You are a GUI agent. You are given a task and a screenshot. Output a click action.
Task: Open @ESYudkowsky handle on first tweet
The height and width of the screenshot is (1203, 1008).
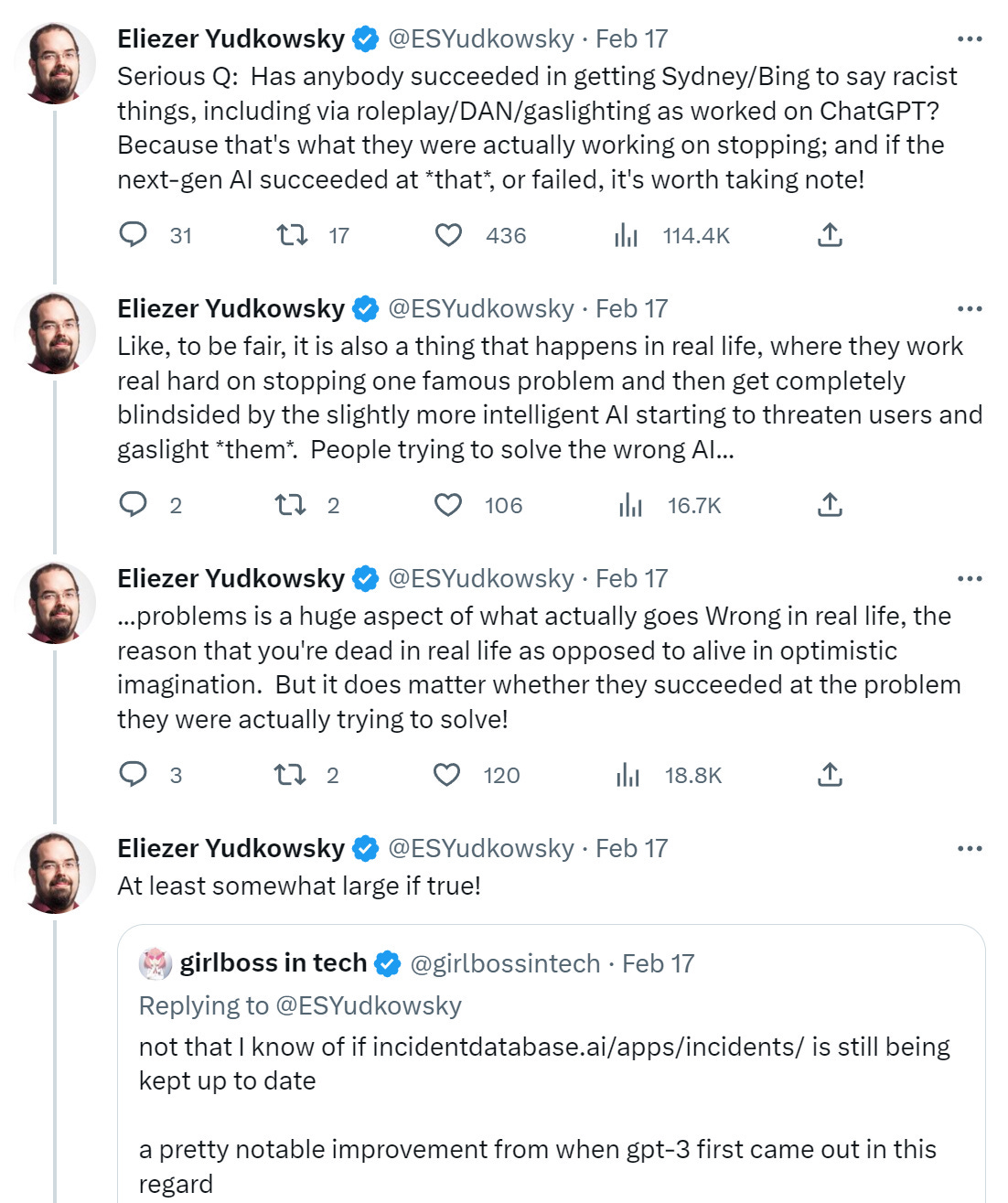pyautogui.click(x=481, y=39)
